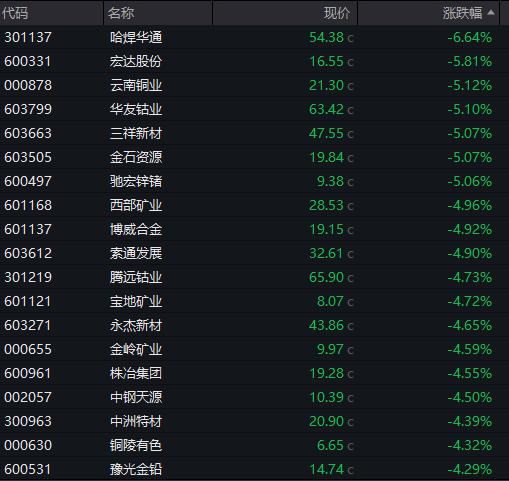
Task: Select stock code 603799
Action: [x=28, y=109]
